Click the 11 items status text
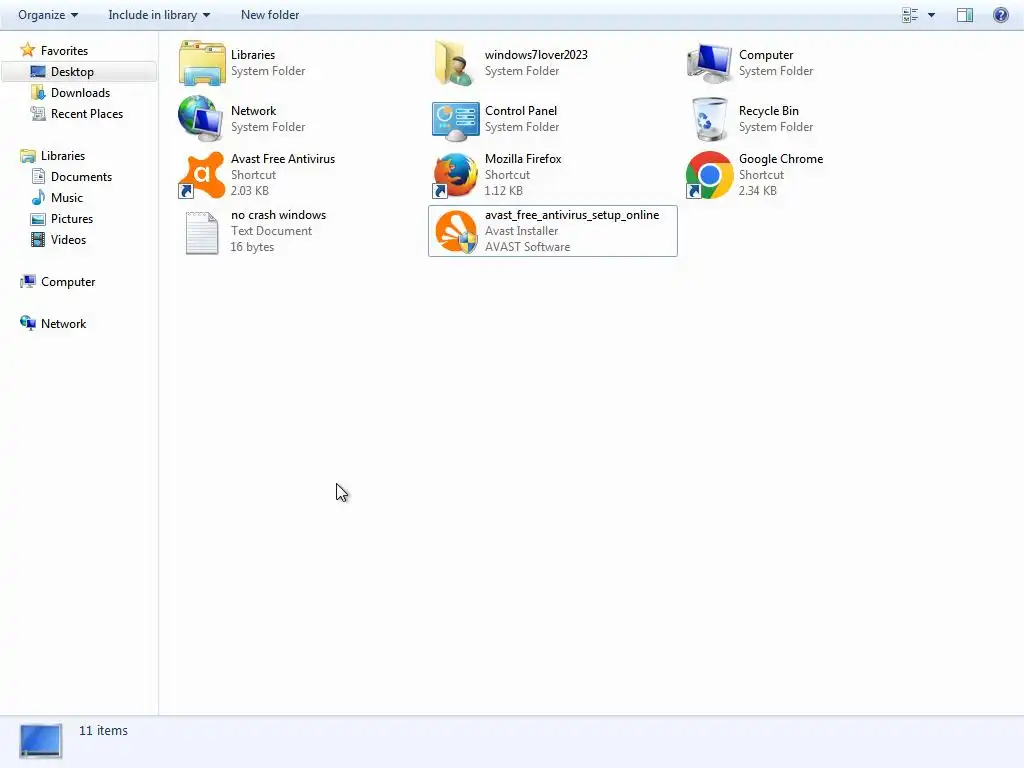The height and width of the screenshot is (768, 1024). [x=103, y=730]
